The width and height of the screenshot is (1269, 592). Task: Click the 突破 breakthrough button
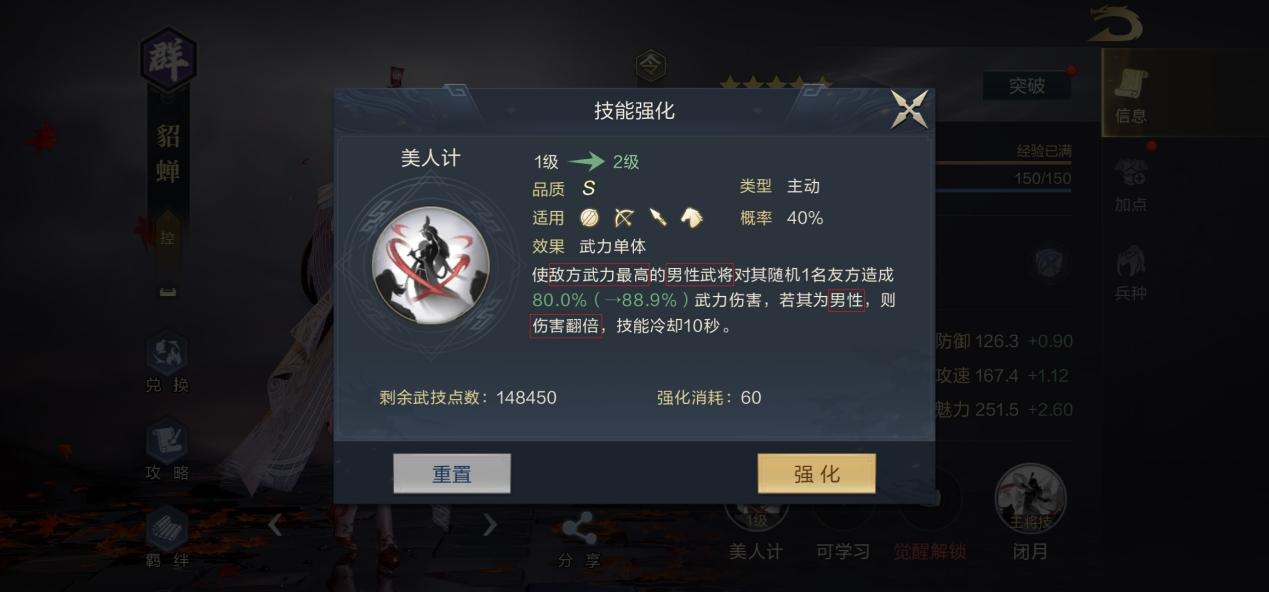[x=1026, y=87]
